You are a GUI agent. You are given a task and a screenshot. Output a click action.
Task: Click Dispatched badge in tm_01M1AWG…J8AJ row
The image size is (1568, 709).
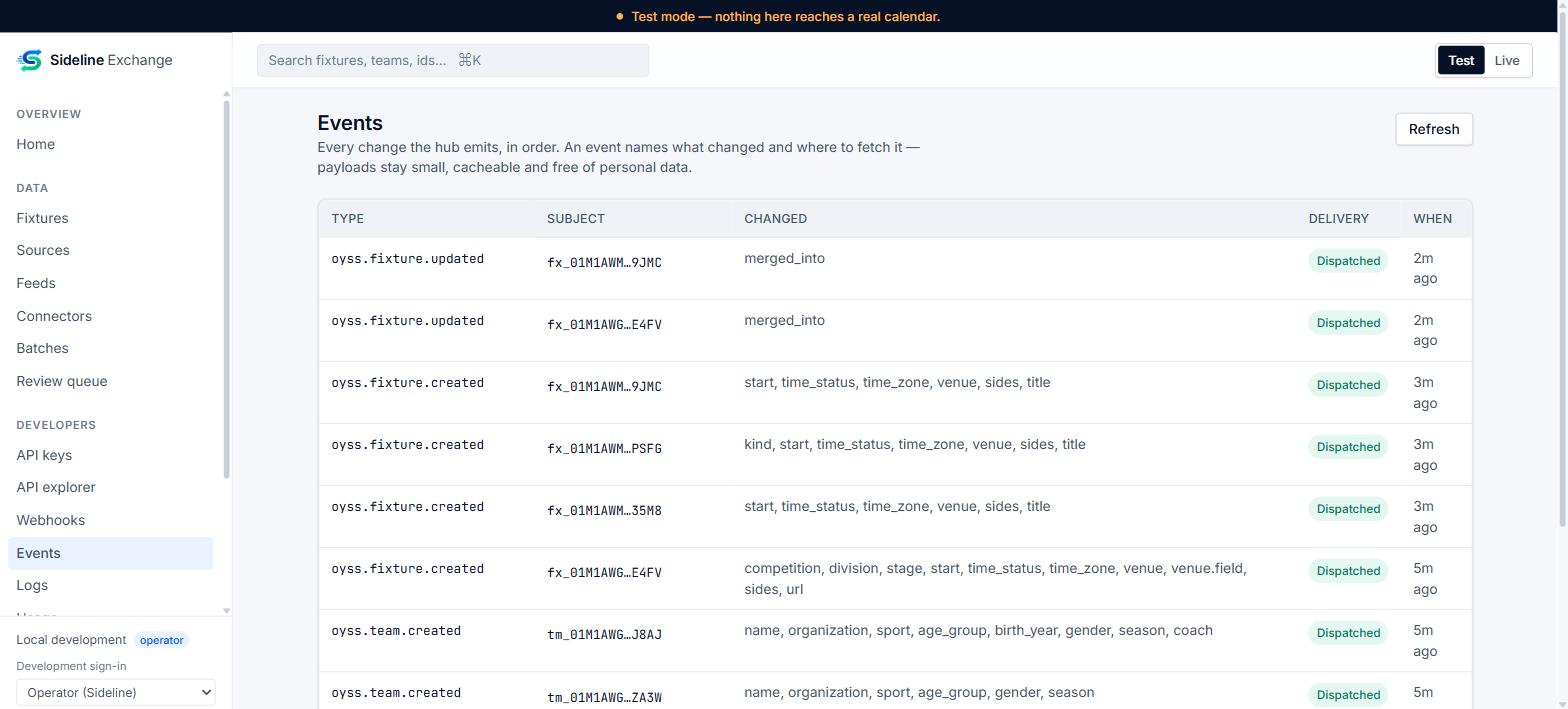pyautogui.click(x=1348, y=633)
